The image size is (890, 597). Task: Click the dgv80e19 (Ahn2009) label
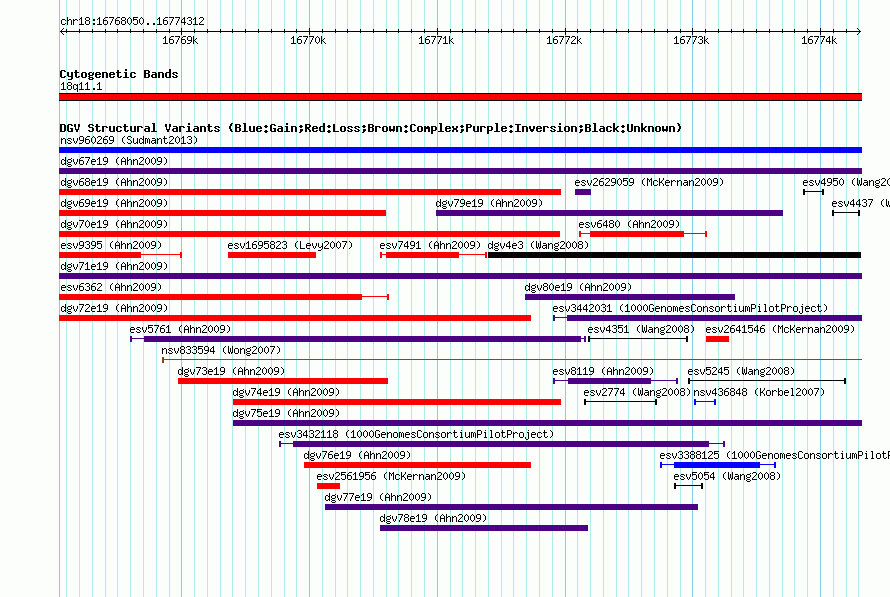(x=578, y=287)
